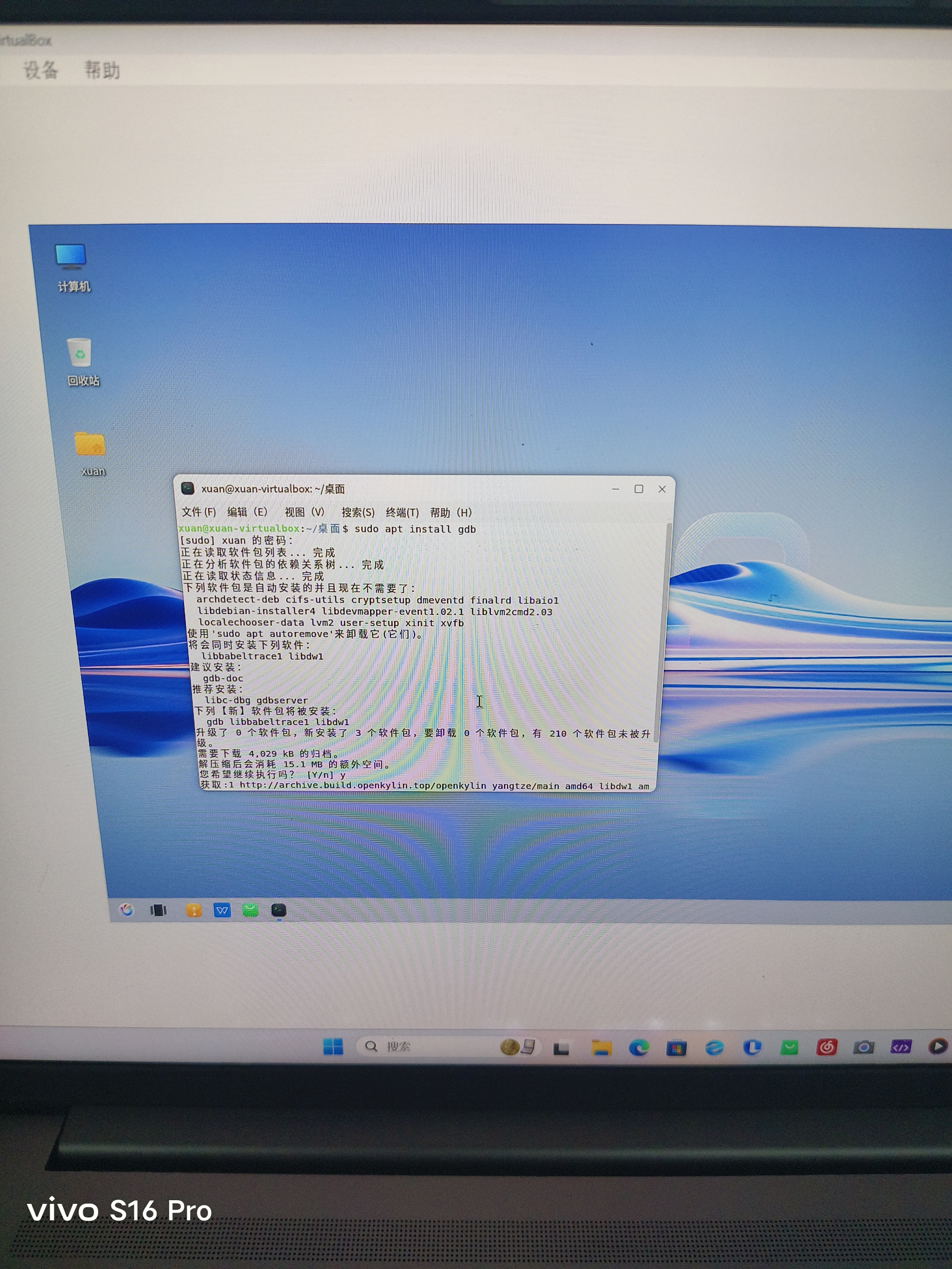Open VirtualBox 帮助 menu
Image resolution: width=952 pixels, height=1269 pixels.
tap(102, 70)
